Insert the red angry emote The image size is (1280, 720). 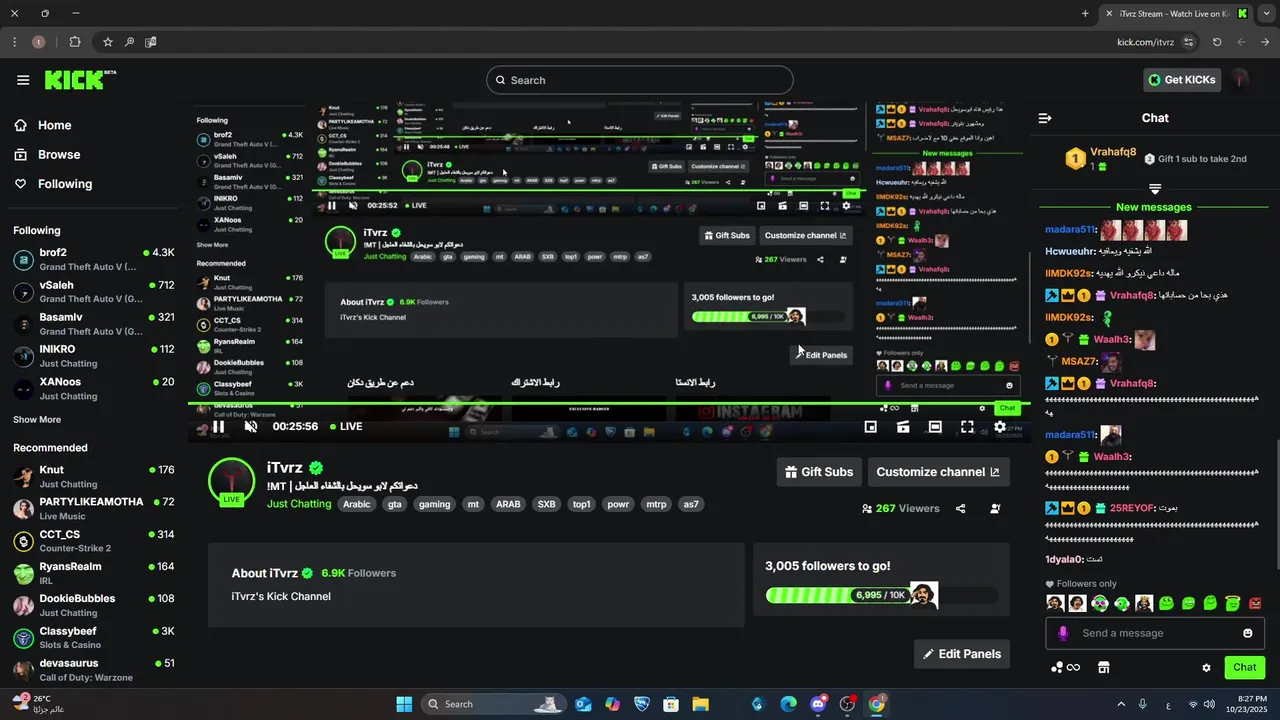click(1255, 603)
